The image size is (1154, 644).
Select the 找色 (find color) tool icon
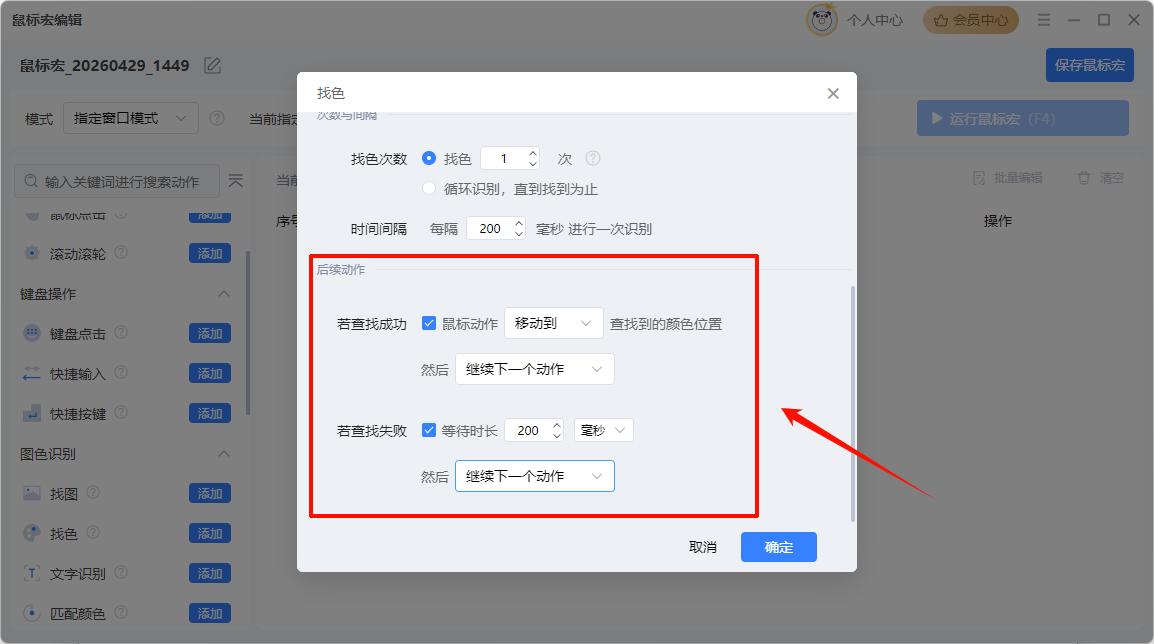(x=32, y=533)
